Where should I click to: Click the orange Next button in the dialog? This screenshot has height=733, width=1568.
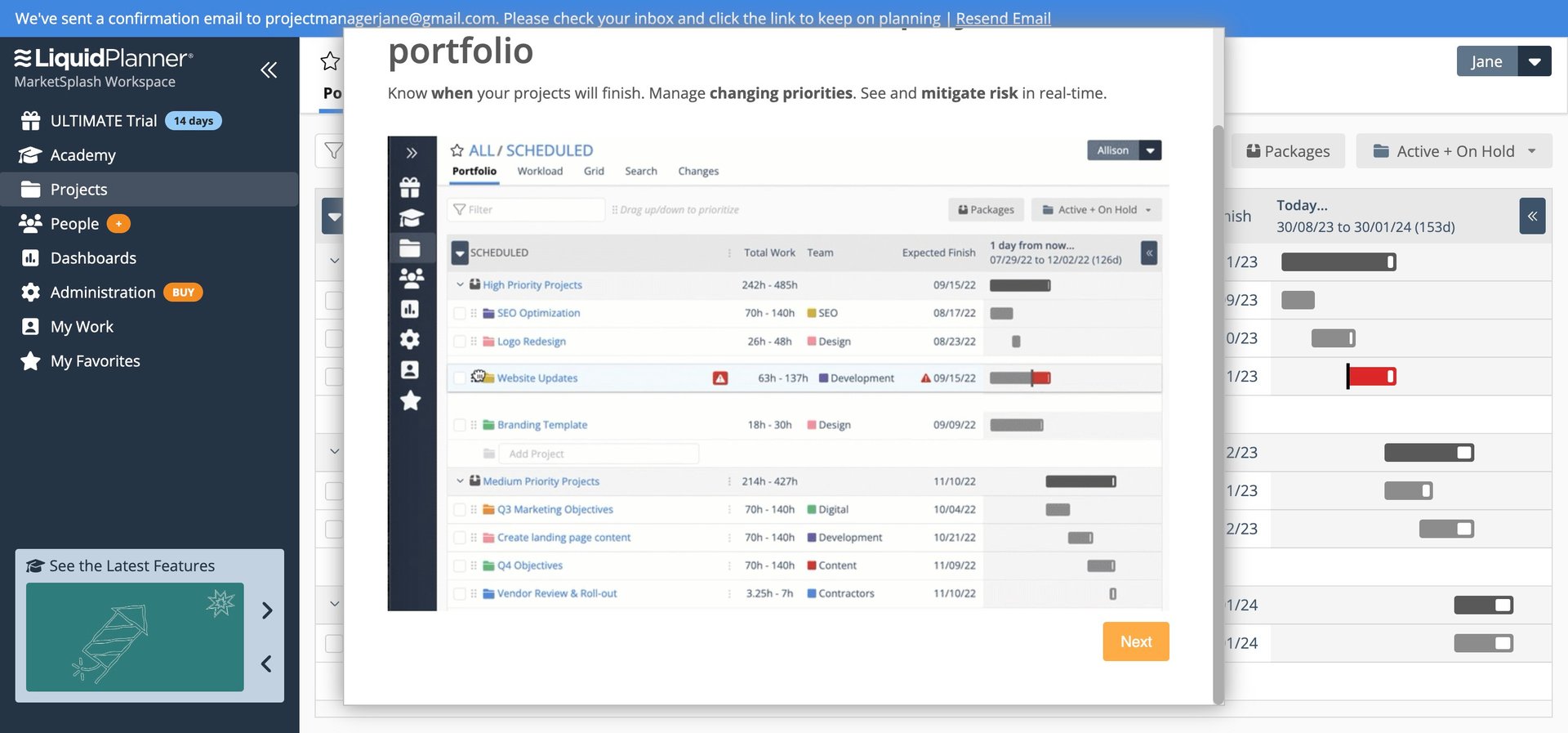click(1136, 641)
